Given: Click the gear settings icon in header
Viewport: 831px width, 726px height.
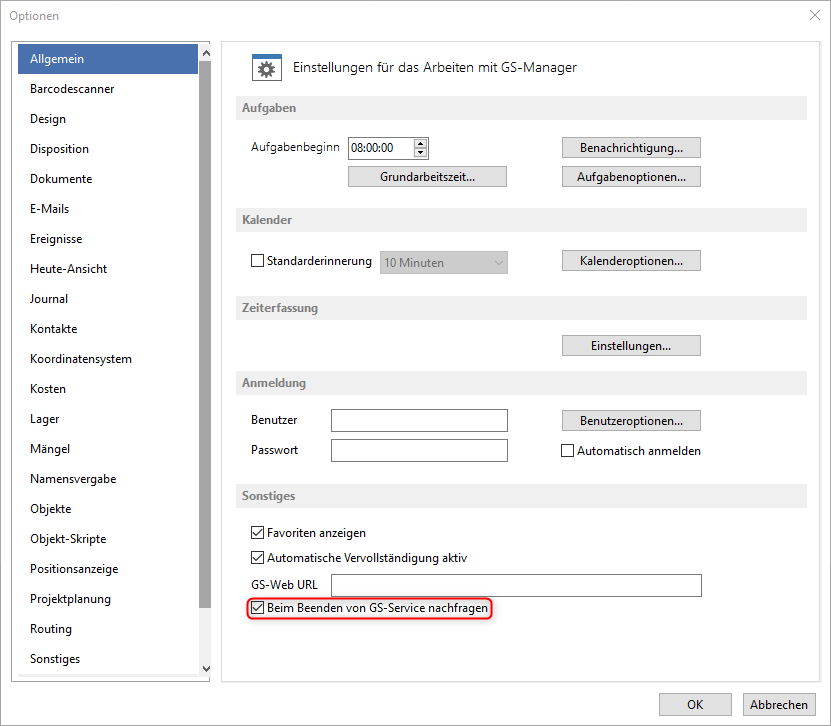Looking at the screenshot, I should pos(267,68).
